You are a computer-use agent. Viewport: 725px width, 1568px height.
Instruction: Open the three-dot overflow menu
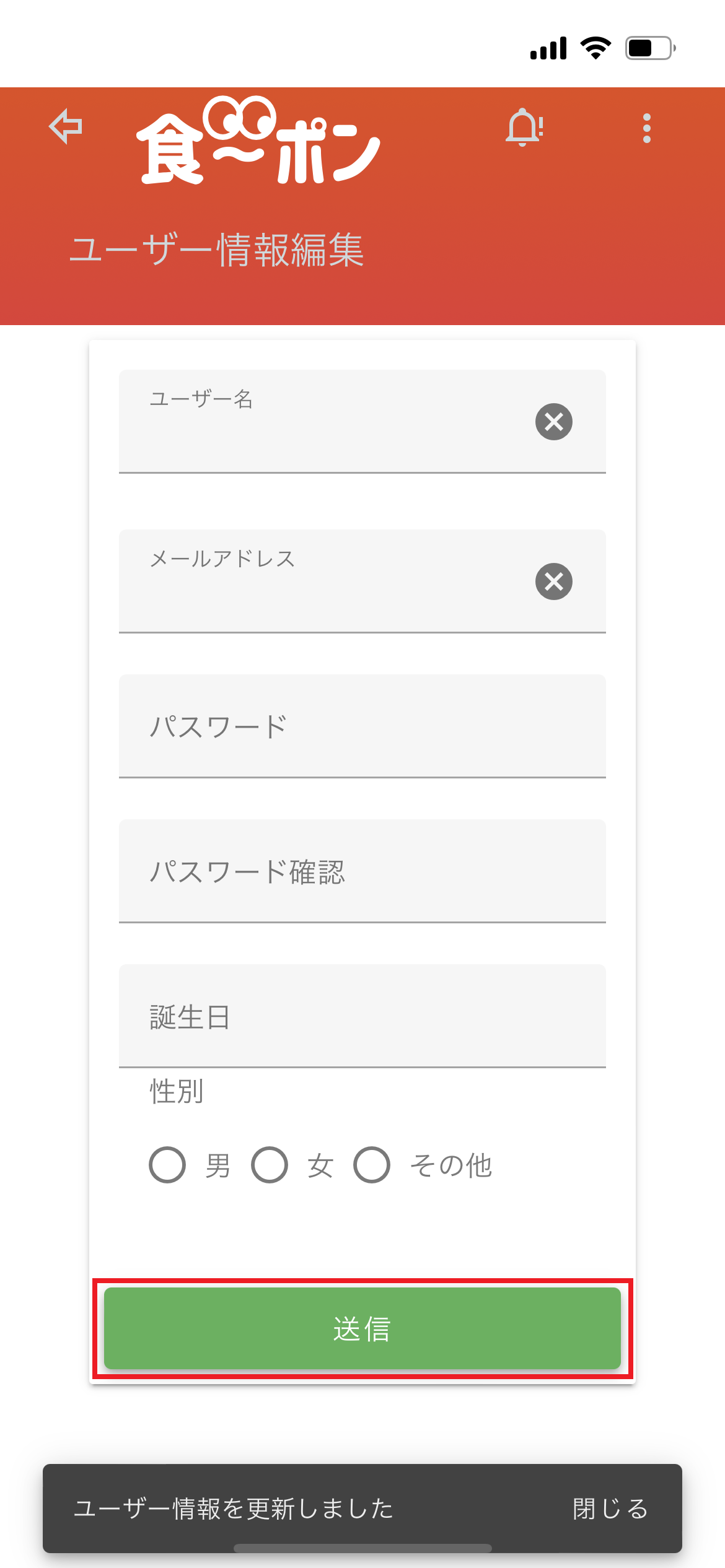point(646,128)
